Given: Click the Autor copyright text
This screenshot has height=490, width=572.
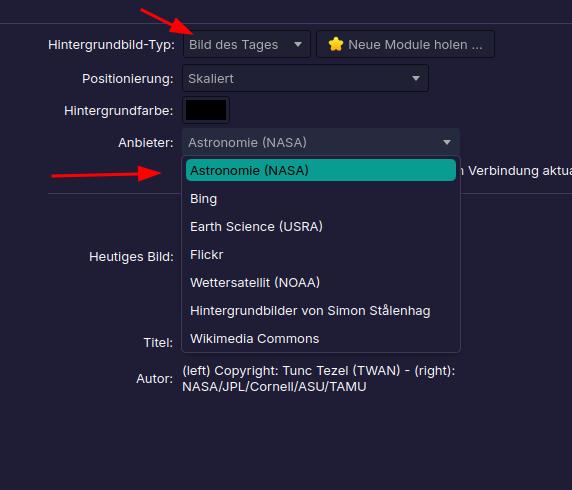Looking at the screenshot, I should pos(318,378).
